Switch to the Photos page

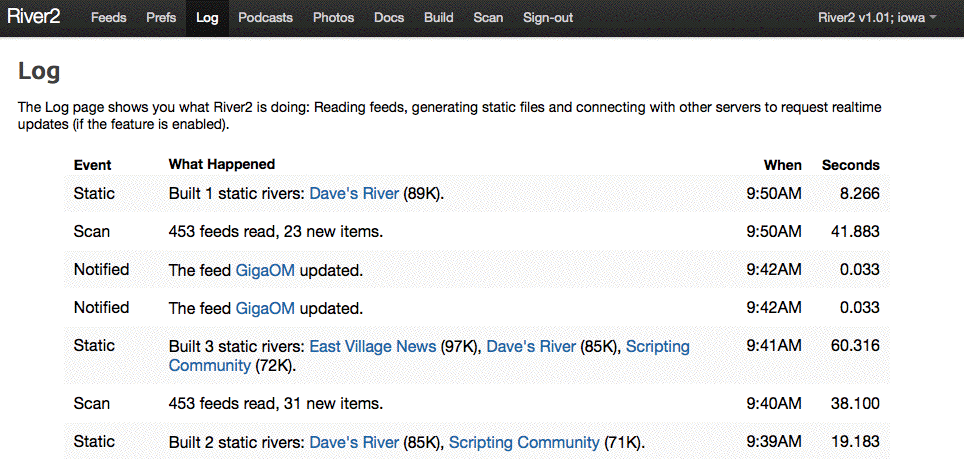[x=333, y=18]
